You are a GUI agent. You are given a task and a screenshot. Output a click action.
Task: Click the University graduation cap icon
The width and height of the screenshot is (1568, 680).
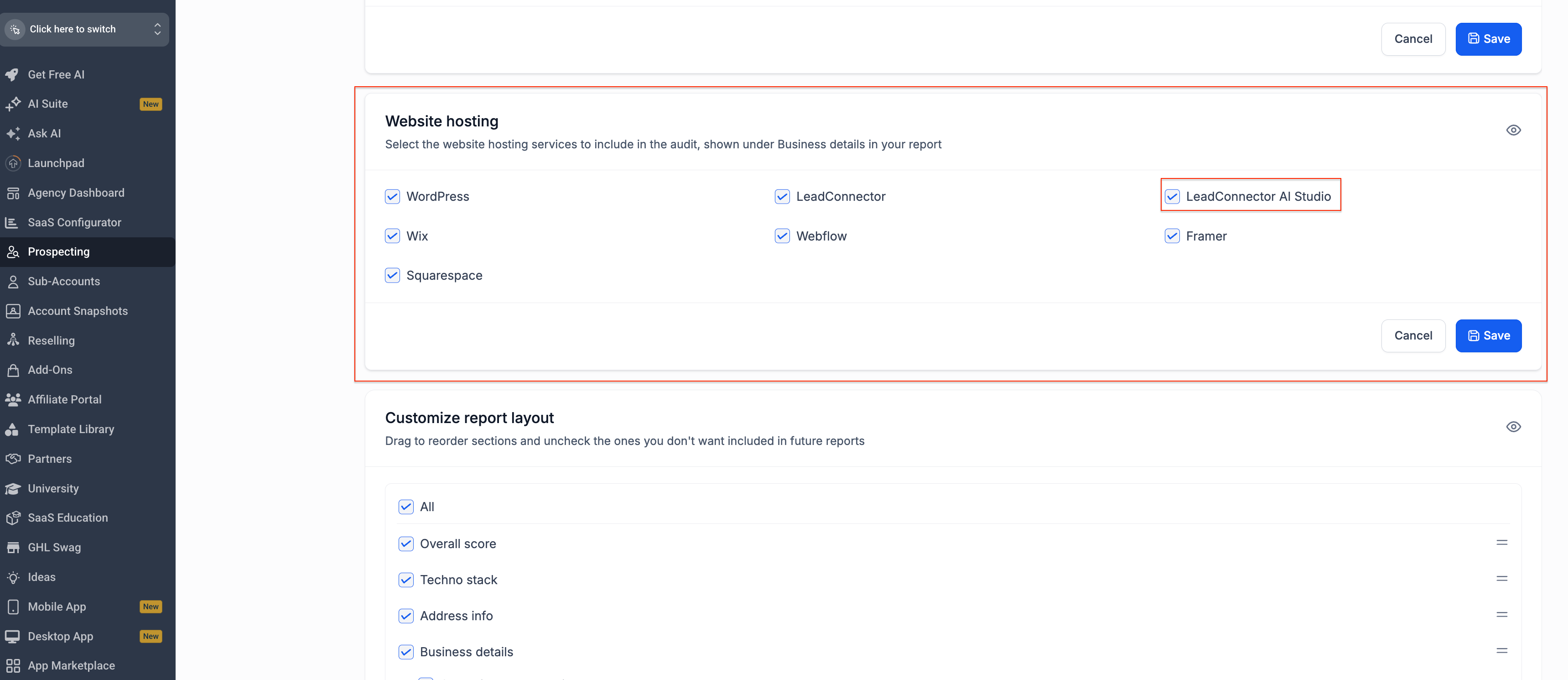coord(12,489)
